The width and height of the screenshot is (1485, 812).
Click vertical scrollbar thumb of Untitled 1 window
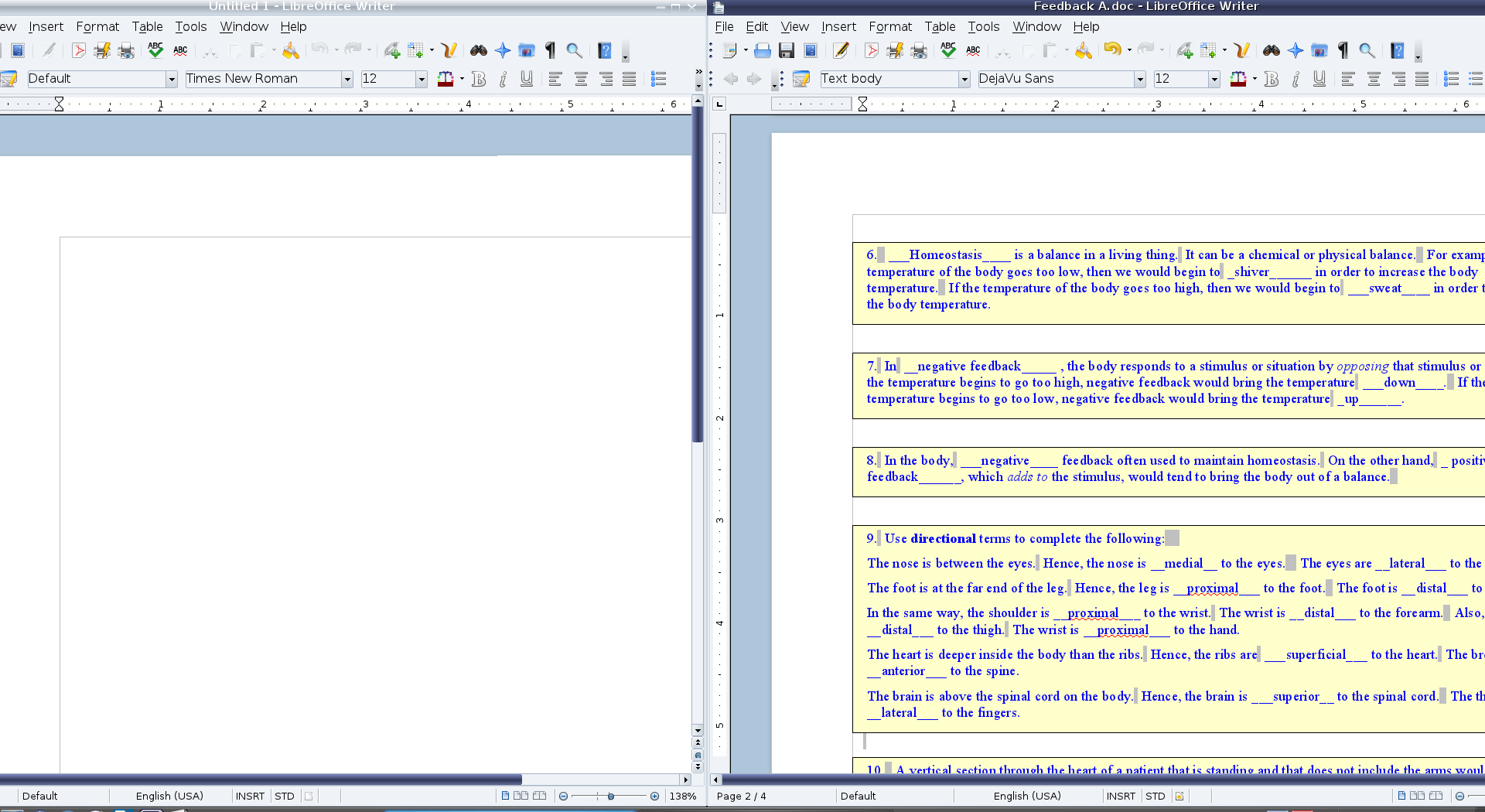[x=698, y=275]
